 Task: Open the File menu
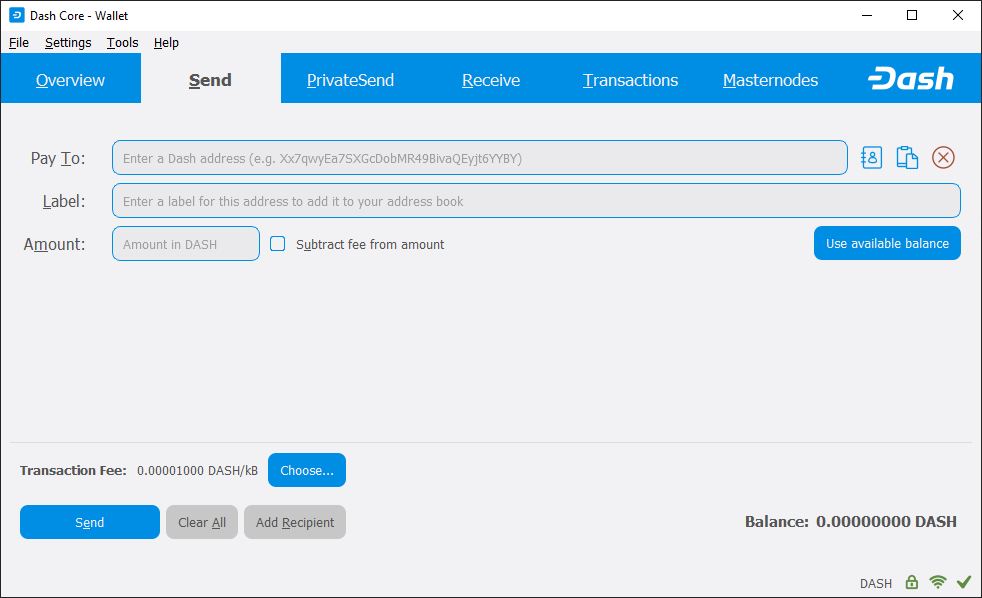point(19,43)
